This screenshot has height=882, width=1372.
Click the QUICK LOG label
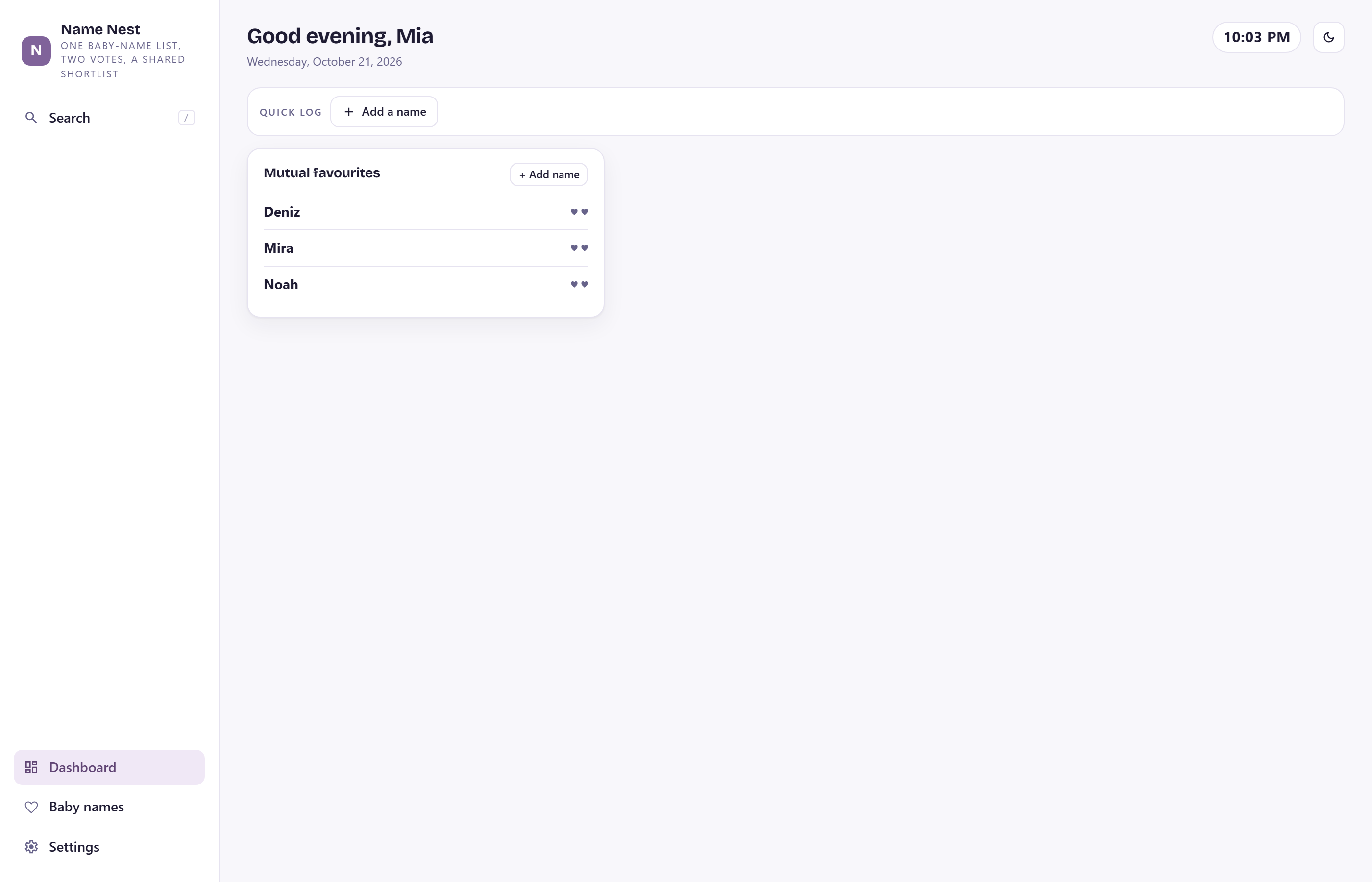290,112
